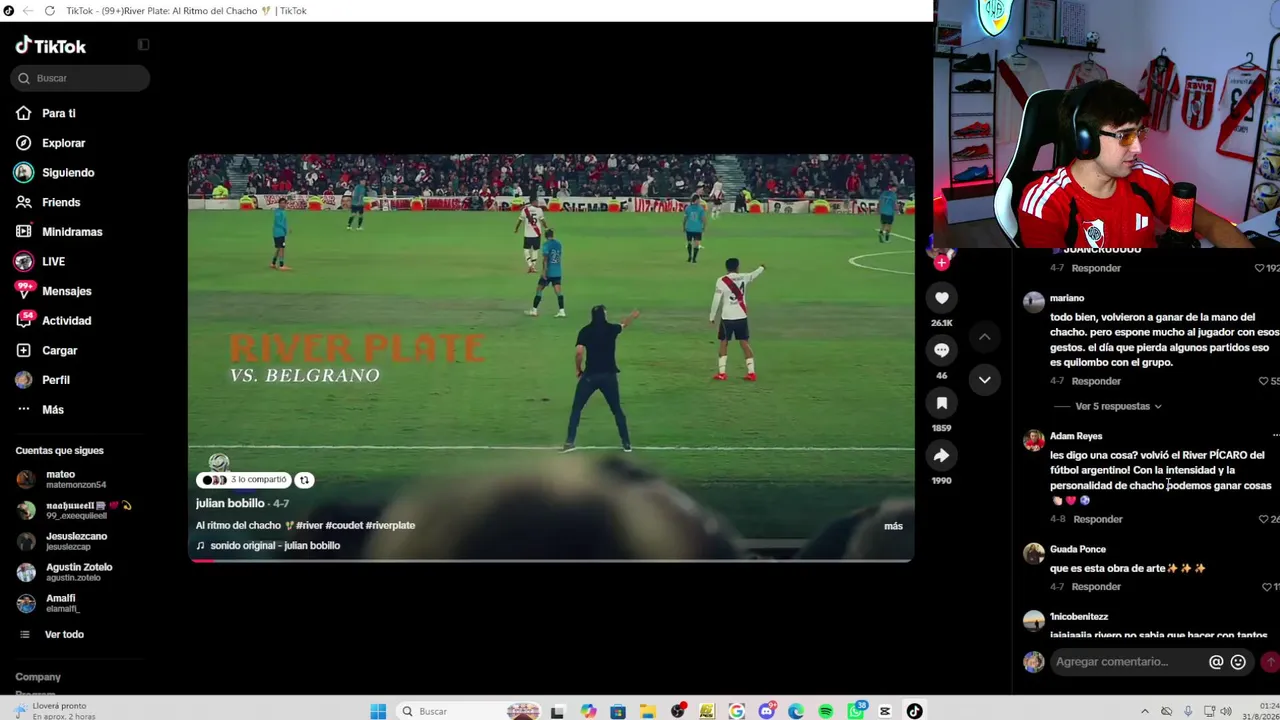Open the 'Más' menu in sidebar
The width and height of the screenshot is (1280, 720).
(x=52, y=410)
